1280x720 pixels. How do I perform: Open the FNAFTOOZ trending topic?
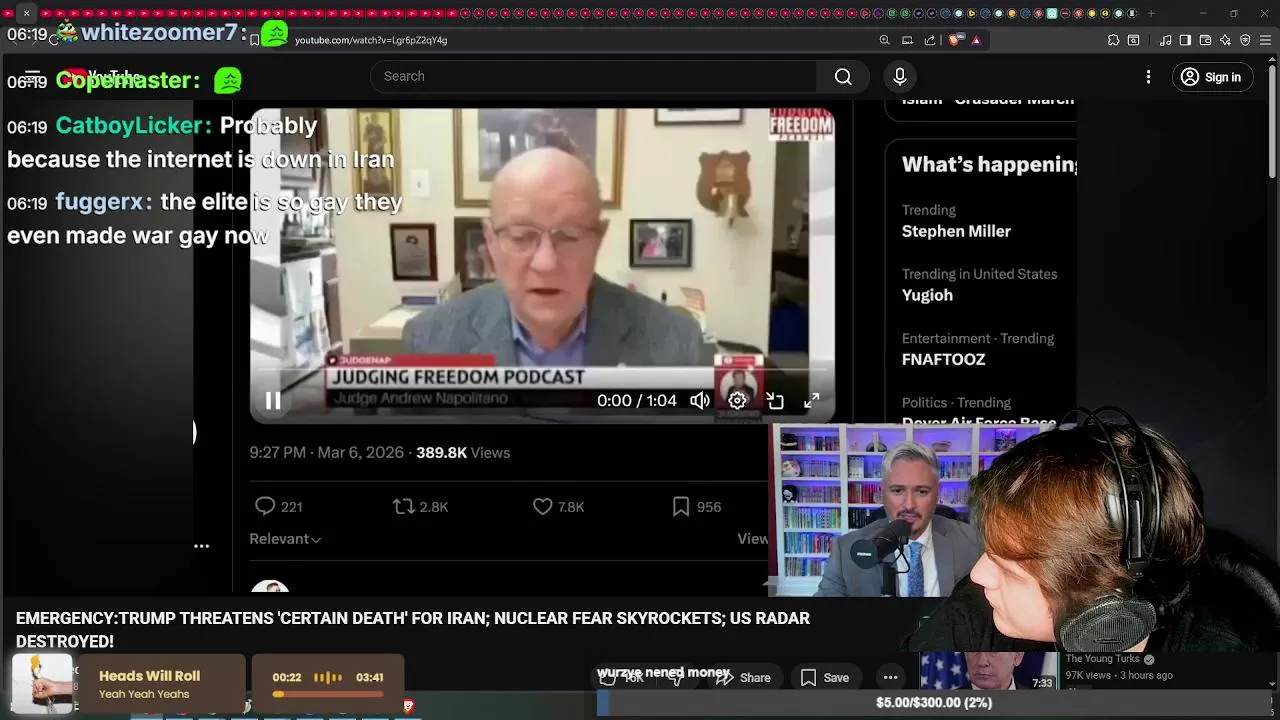click(943, 359)
